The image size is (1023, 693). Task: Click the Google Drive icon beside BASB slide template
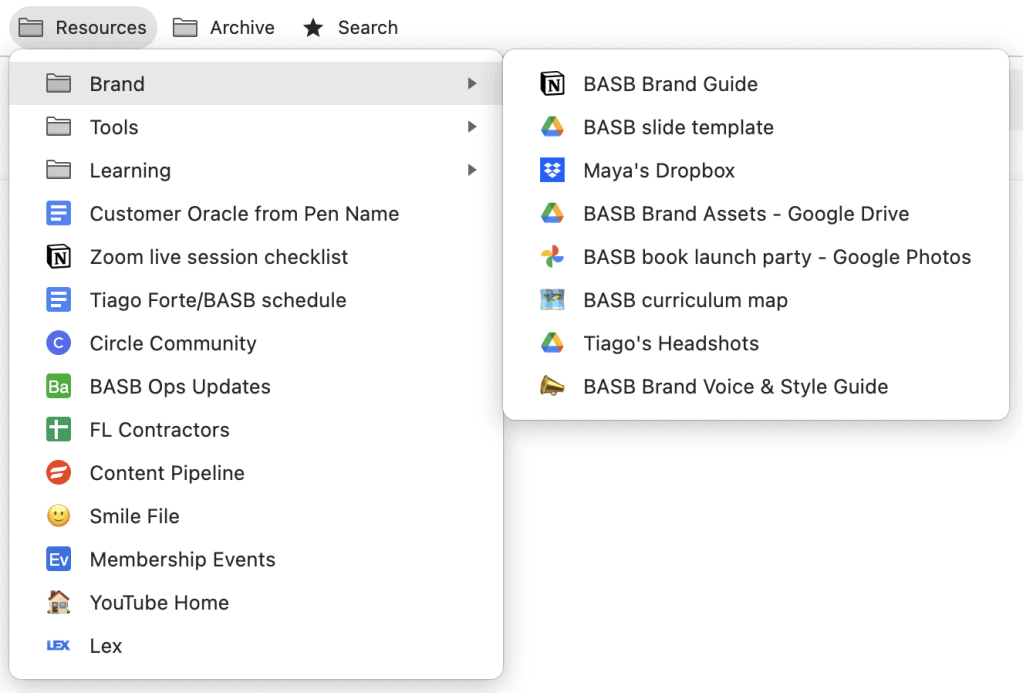[x=558, y=127]
